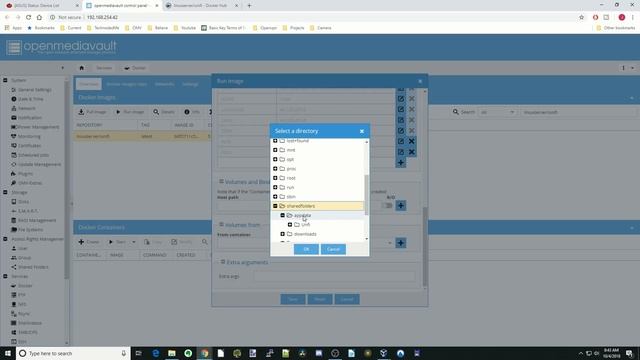Image resolution: width=640 pixels, height=360 pixels.
Task: Open Power Management in sidebar
Action: tap(35, 127)
